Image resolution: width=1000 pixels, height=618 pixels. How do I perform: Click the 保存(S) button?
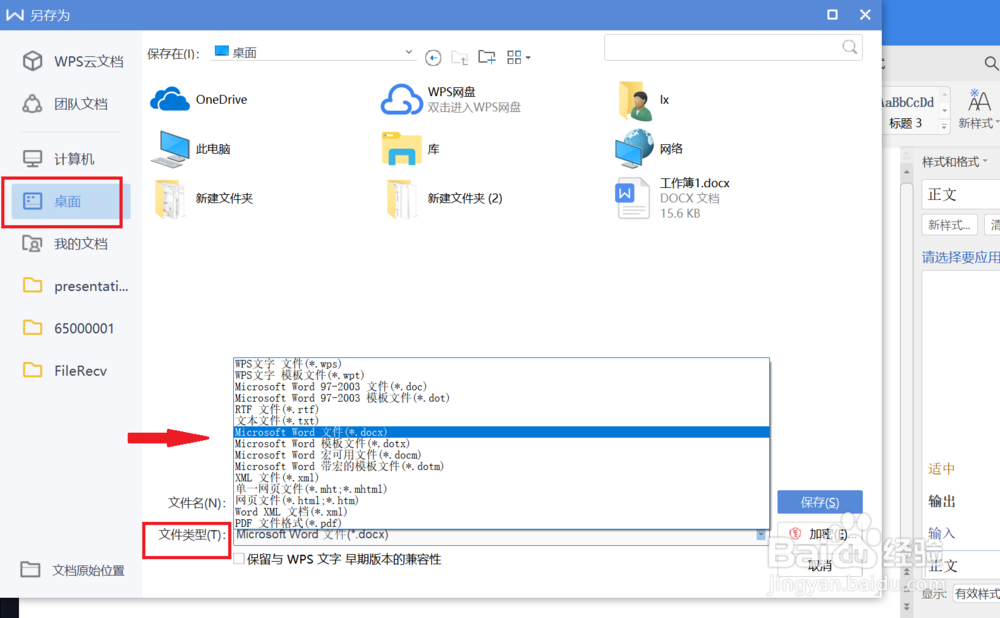[x=820, y=503]
